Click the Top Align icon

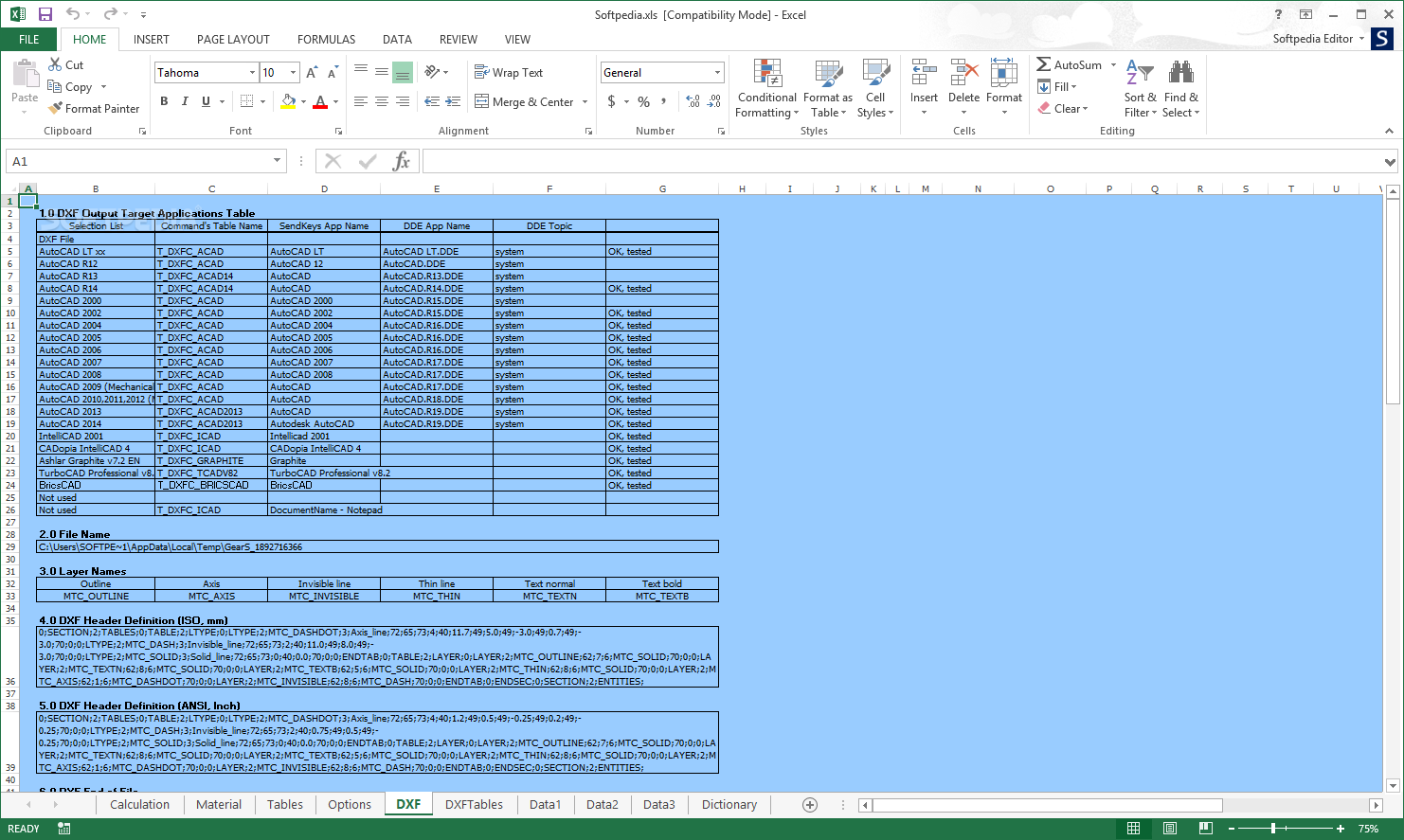361,72
